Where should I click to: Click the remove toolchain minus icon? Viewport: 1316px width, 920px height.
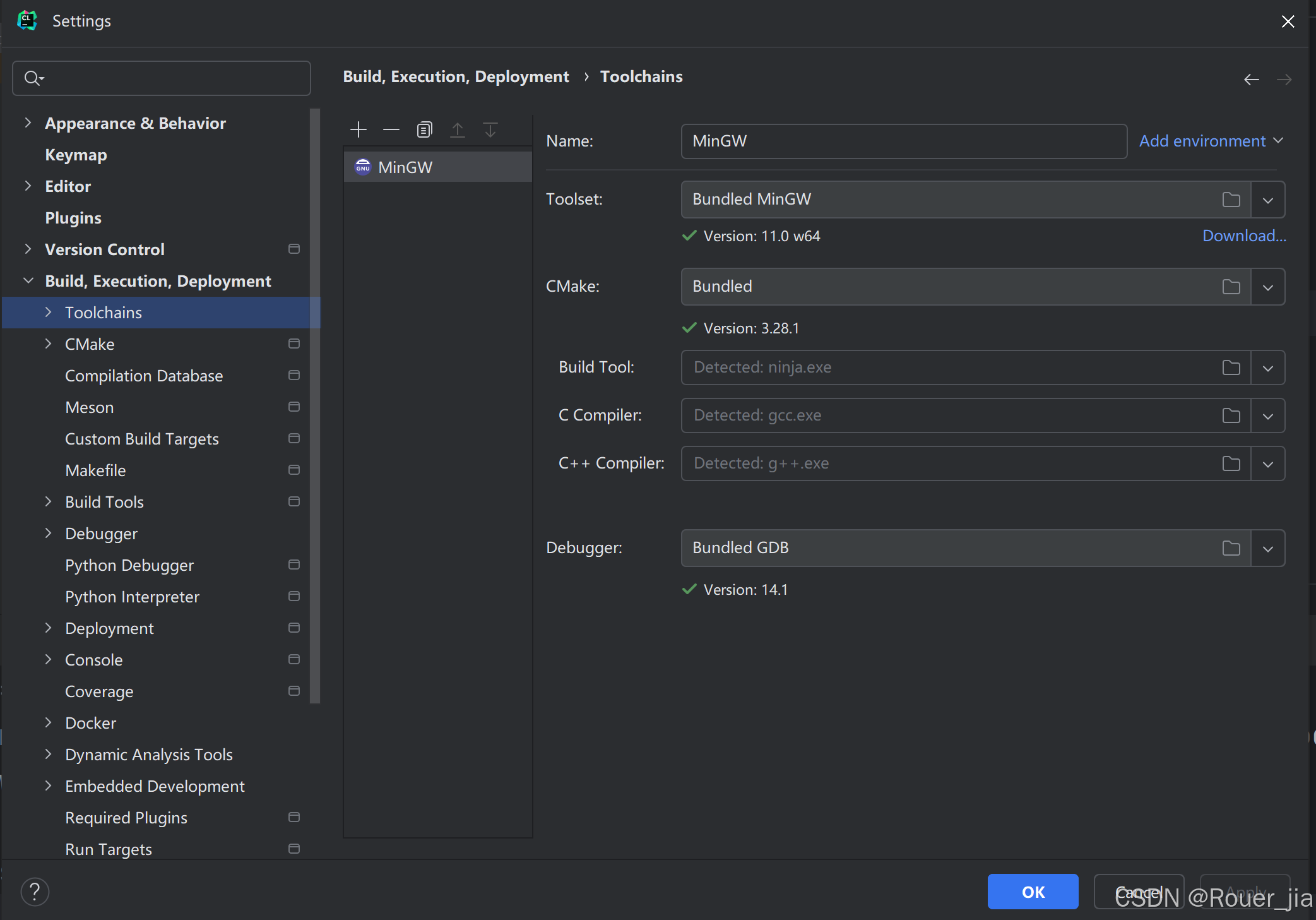coord(391,130)
